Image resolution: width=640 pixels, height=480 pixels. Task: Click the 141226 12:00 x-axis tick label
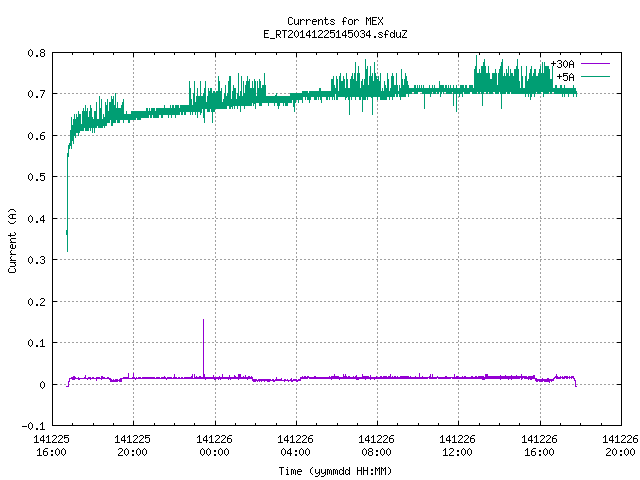coord(458,446)
